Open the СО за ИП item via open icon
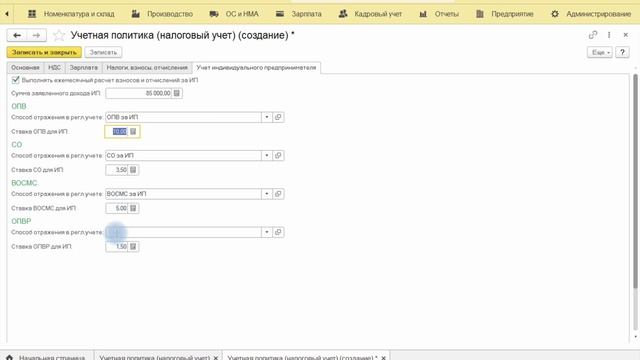Image resolution: width=640 pixels, height=360 pixels. point(278,156)
